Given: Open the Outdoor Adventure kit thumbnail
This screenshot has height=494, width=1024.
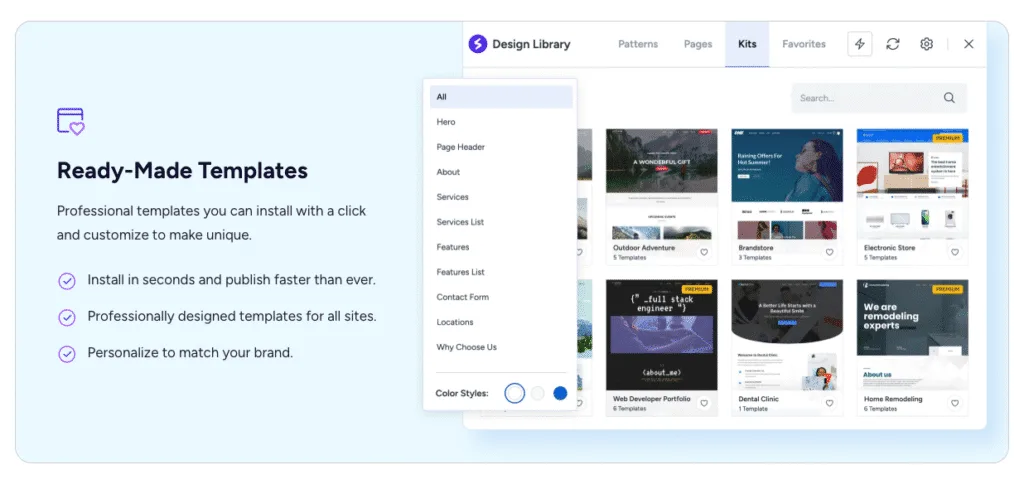Looking at the screenshot, I should click(x=662, y=184).
